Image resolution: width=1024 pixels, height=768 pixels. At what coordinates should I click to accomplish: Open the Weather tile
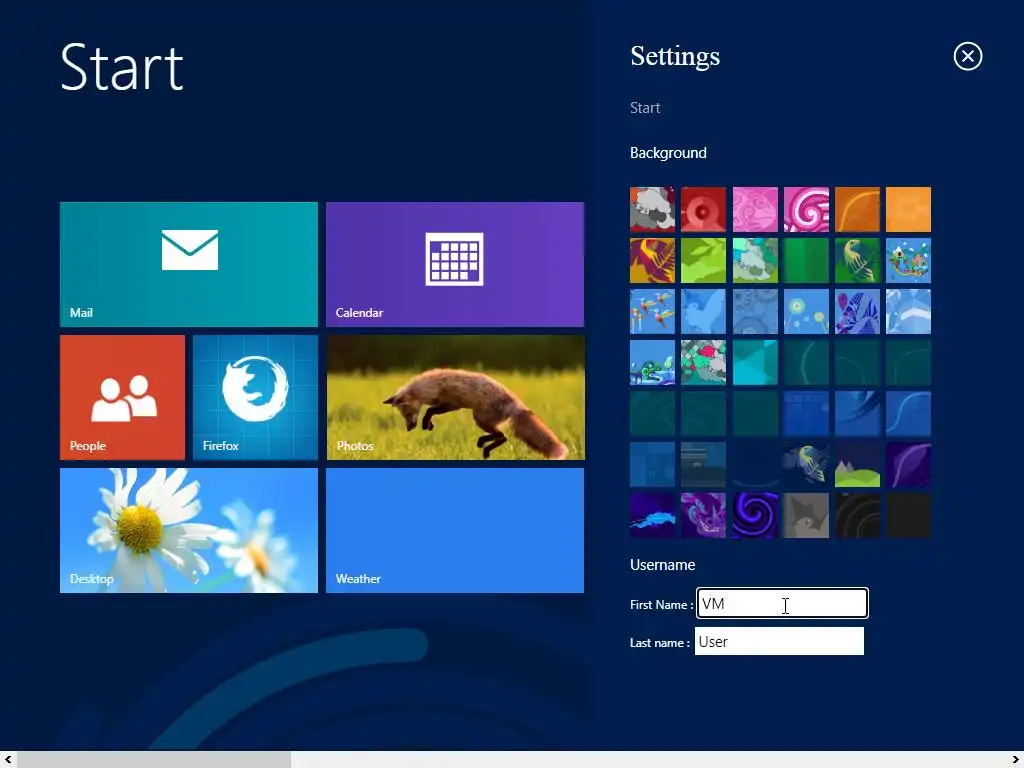(455, 530)
